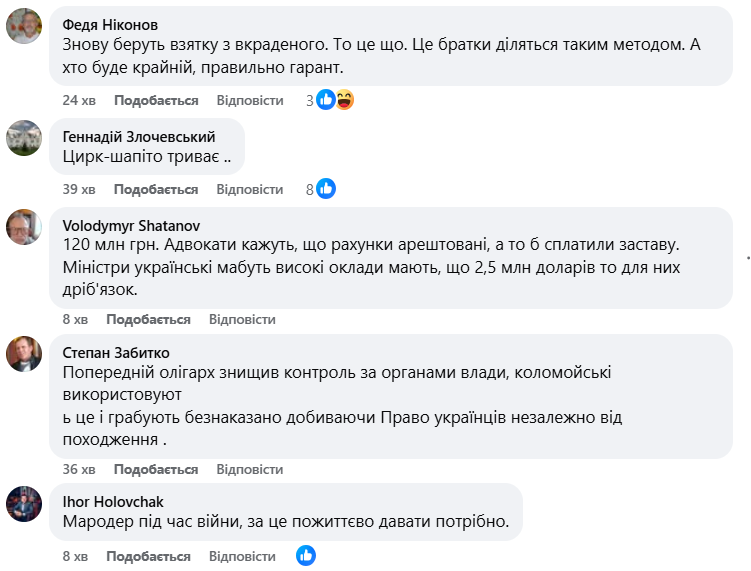The height and width of the screenshot is (571, 751).
Task: Reply to Геннадій Злочевський's comment
Action: coord(250,189)
